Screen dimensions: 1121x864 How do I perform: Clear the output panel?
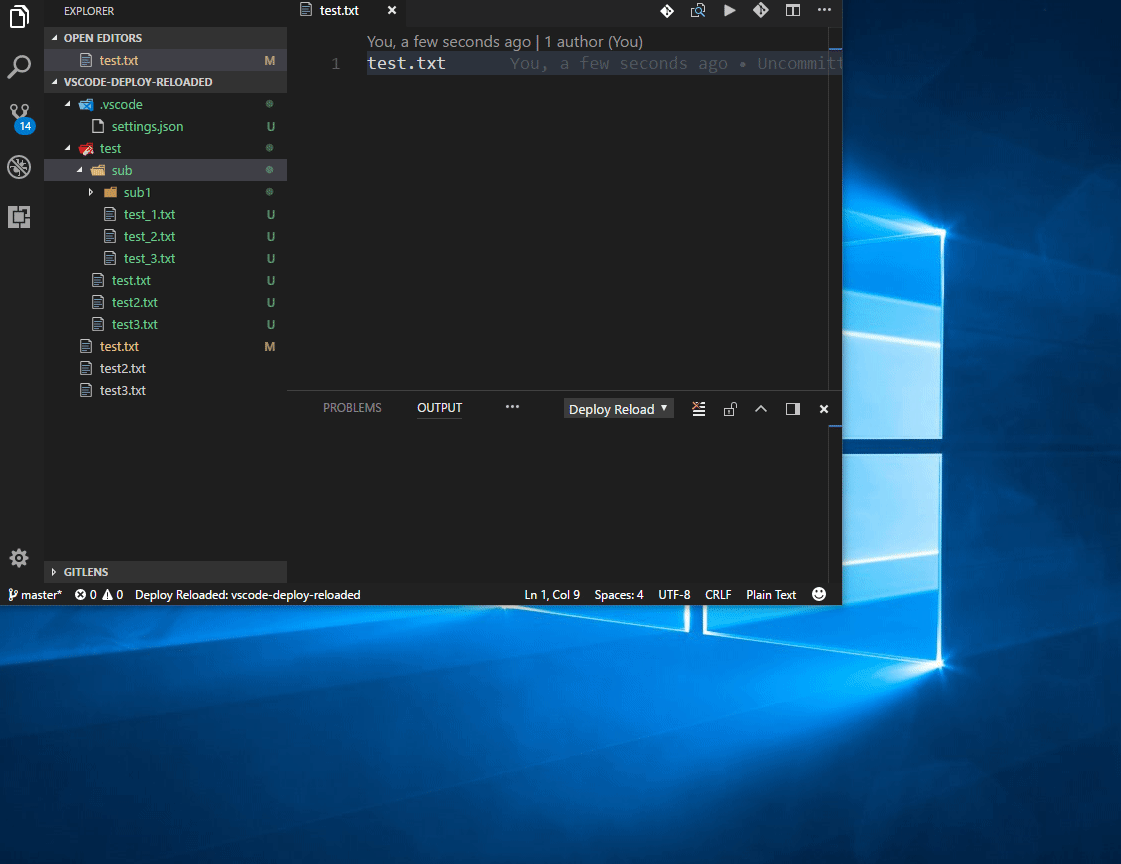(698, 409)
